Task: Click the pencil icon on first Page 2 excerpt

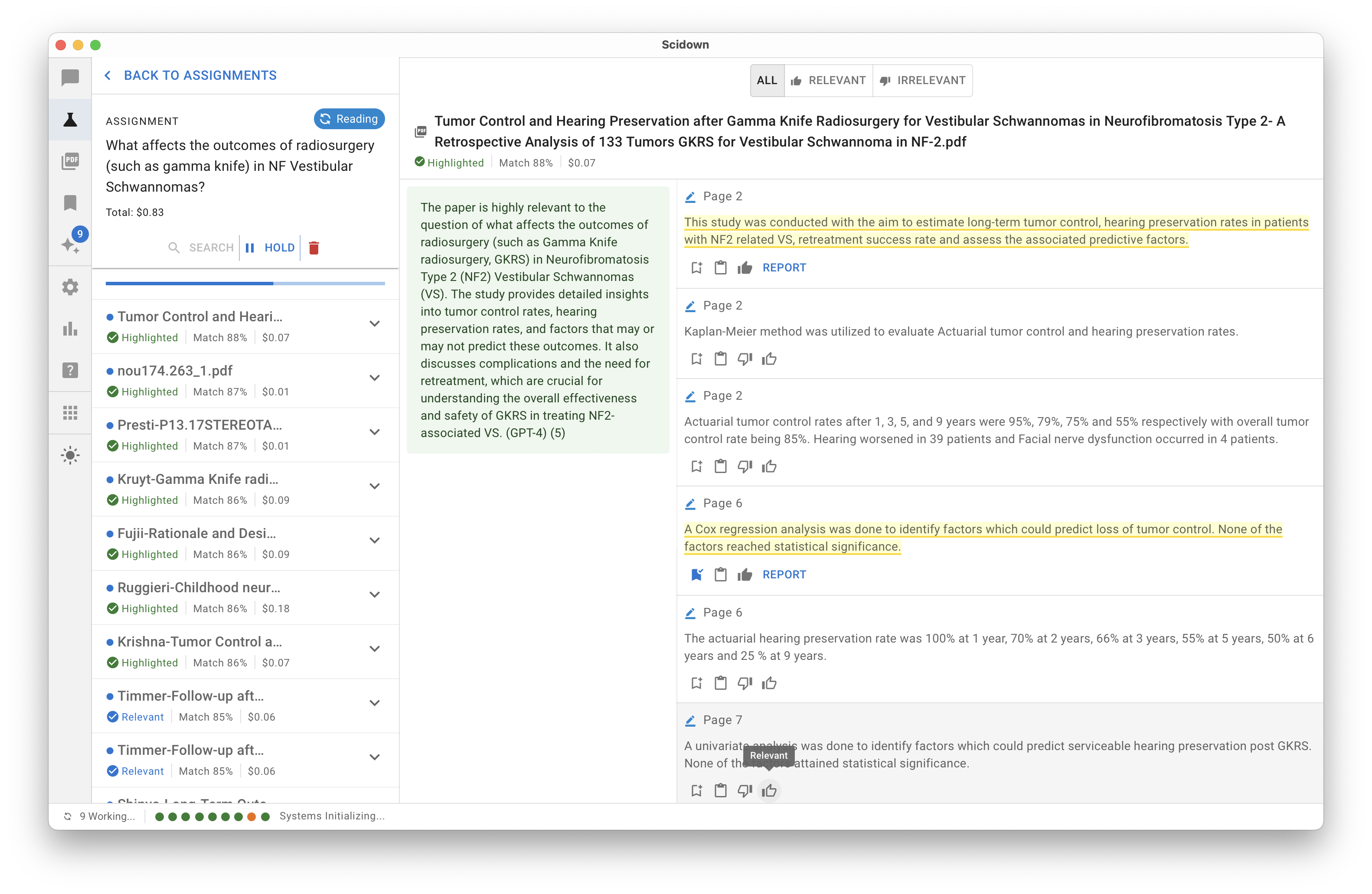Action: pos(690,196)
